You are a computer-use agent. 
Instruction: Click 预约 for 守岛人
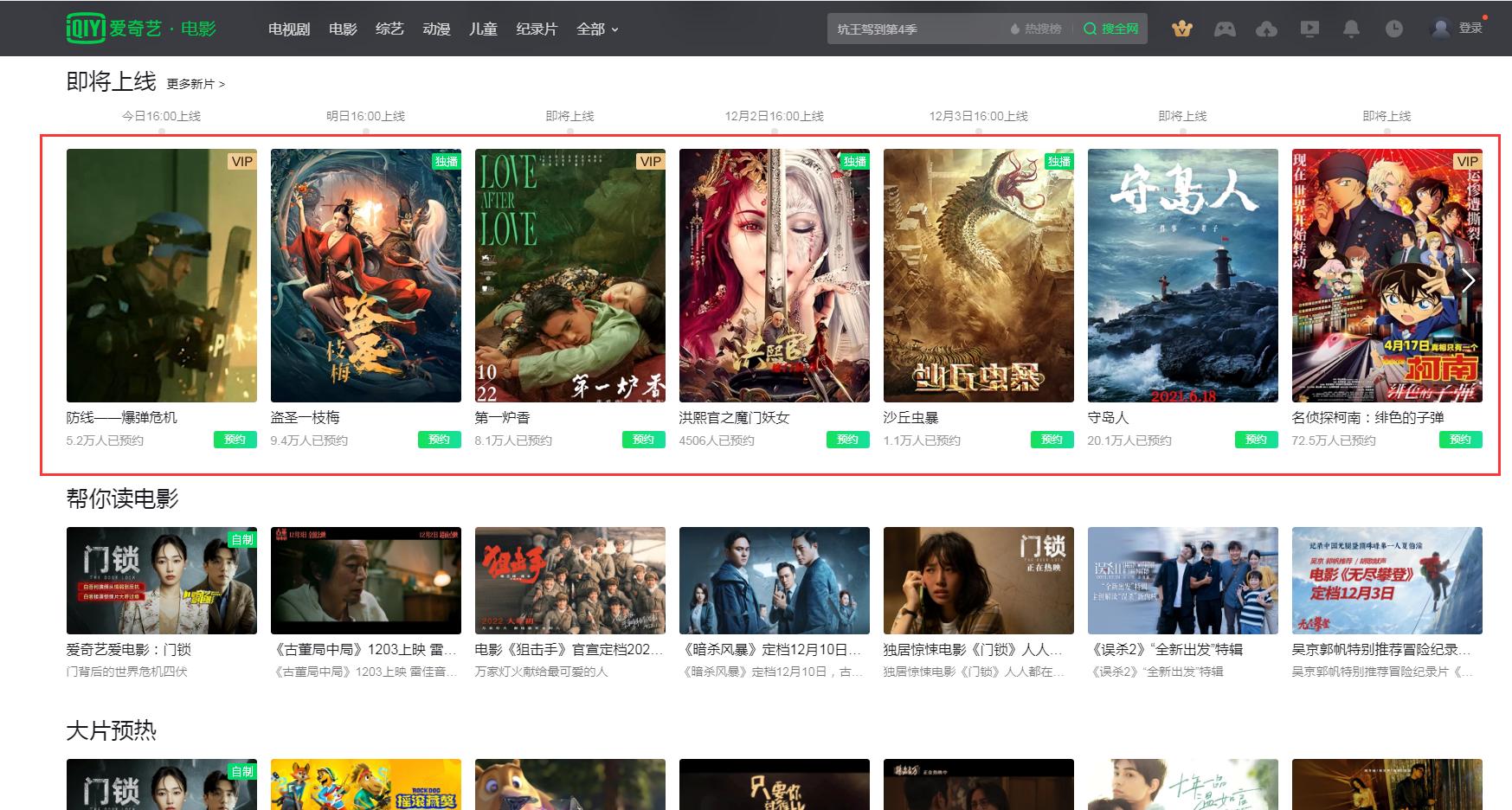1257,440
